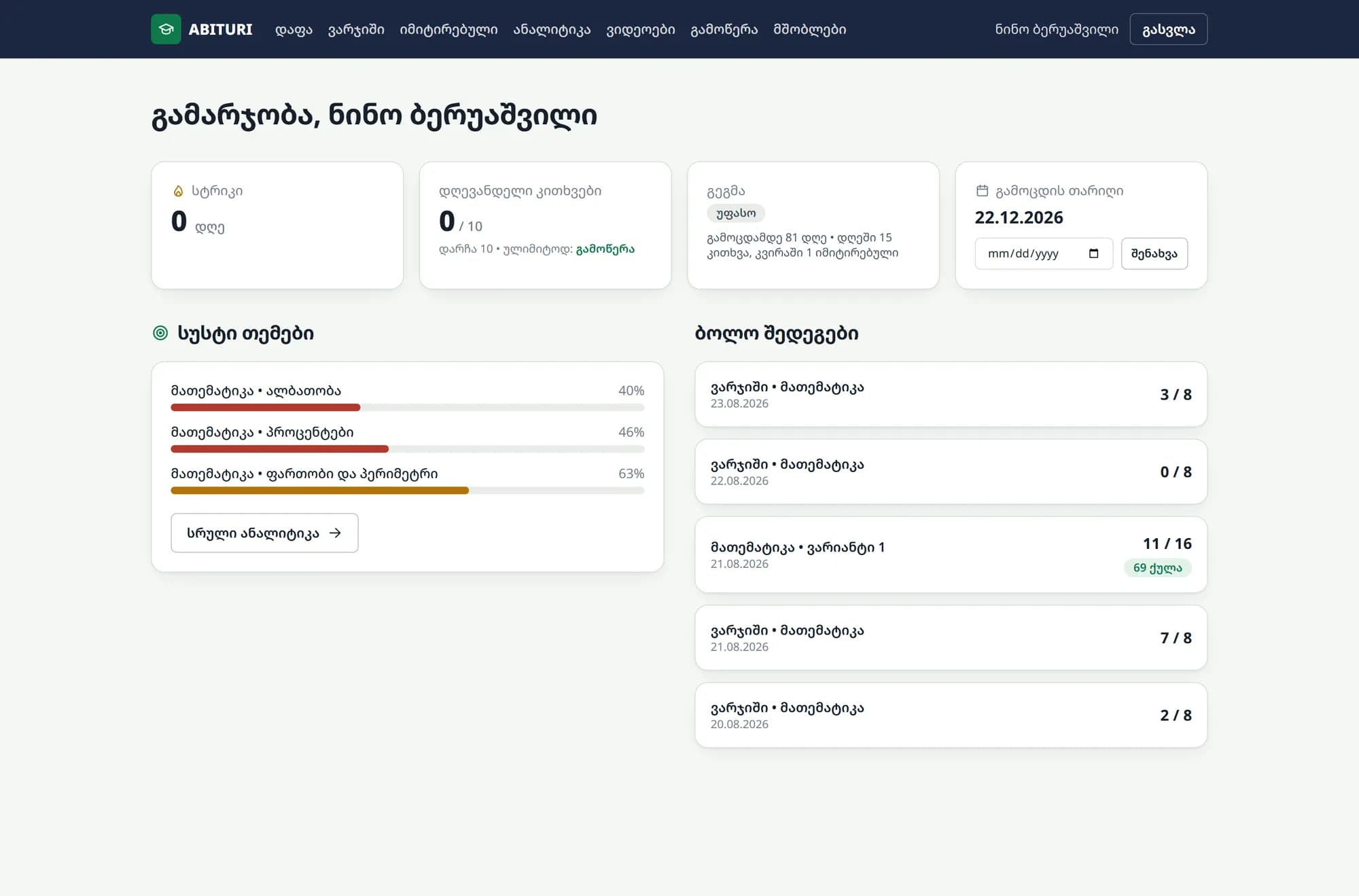This screenshot has height=896, width=1359.
Task: Click the calendar icon beside გამოცდის თარიღი
Action: pos(982,191)
